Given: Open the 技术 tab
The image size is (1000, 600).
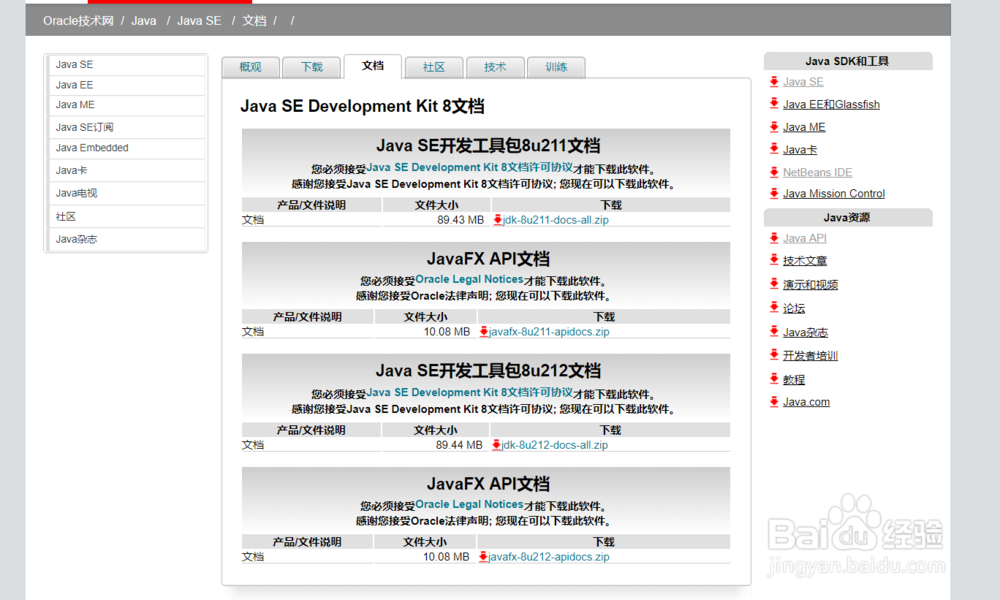Looking at the screenshot, I should [496, 67].
